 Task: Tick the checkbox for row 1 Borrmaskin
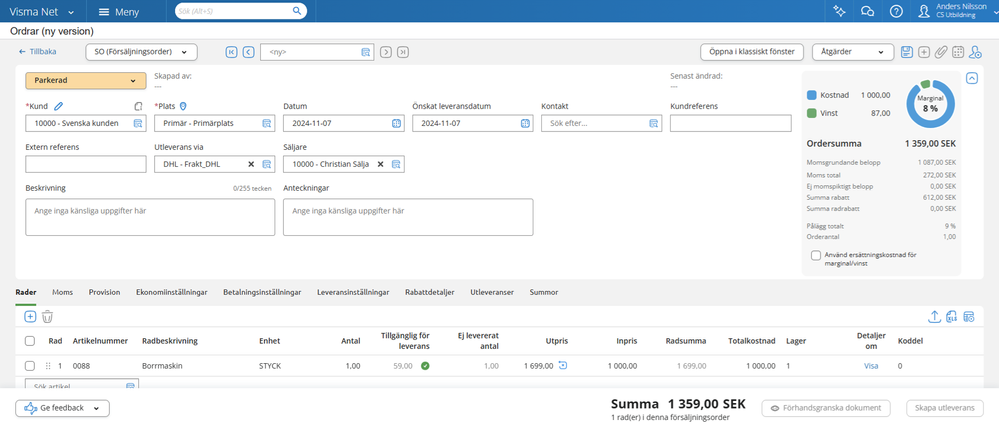point(30,366)
